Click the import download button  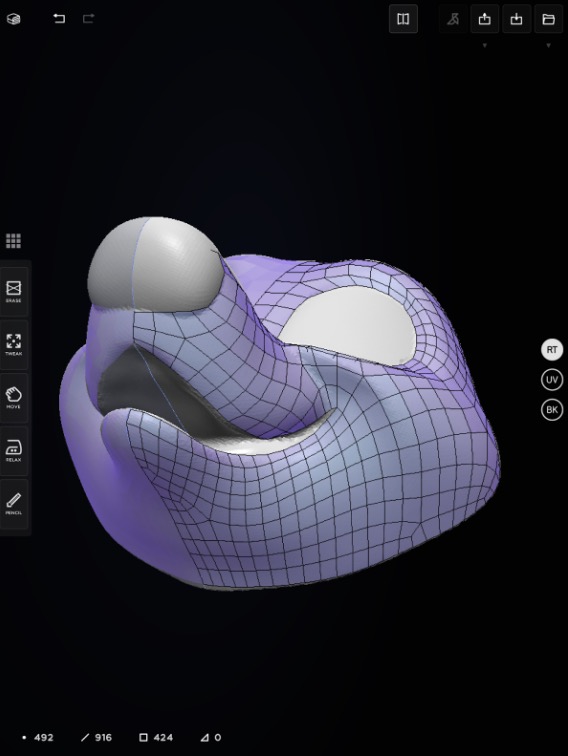click(x=516, y=19)
